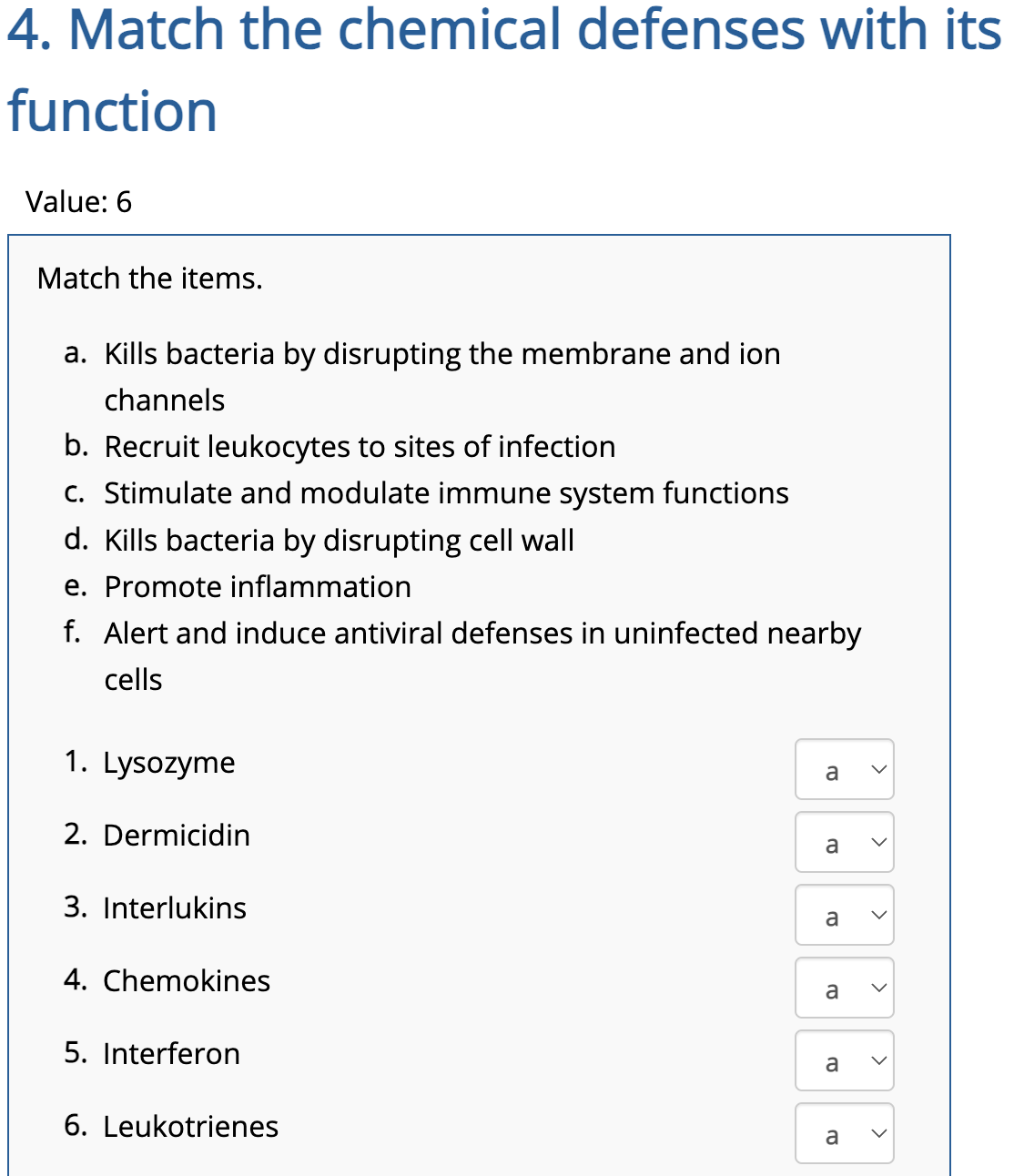
Task: Click the '4. Chemokines' item label
Action: 167,981
